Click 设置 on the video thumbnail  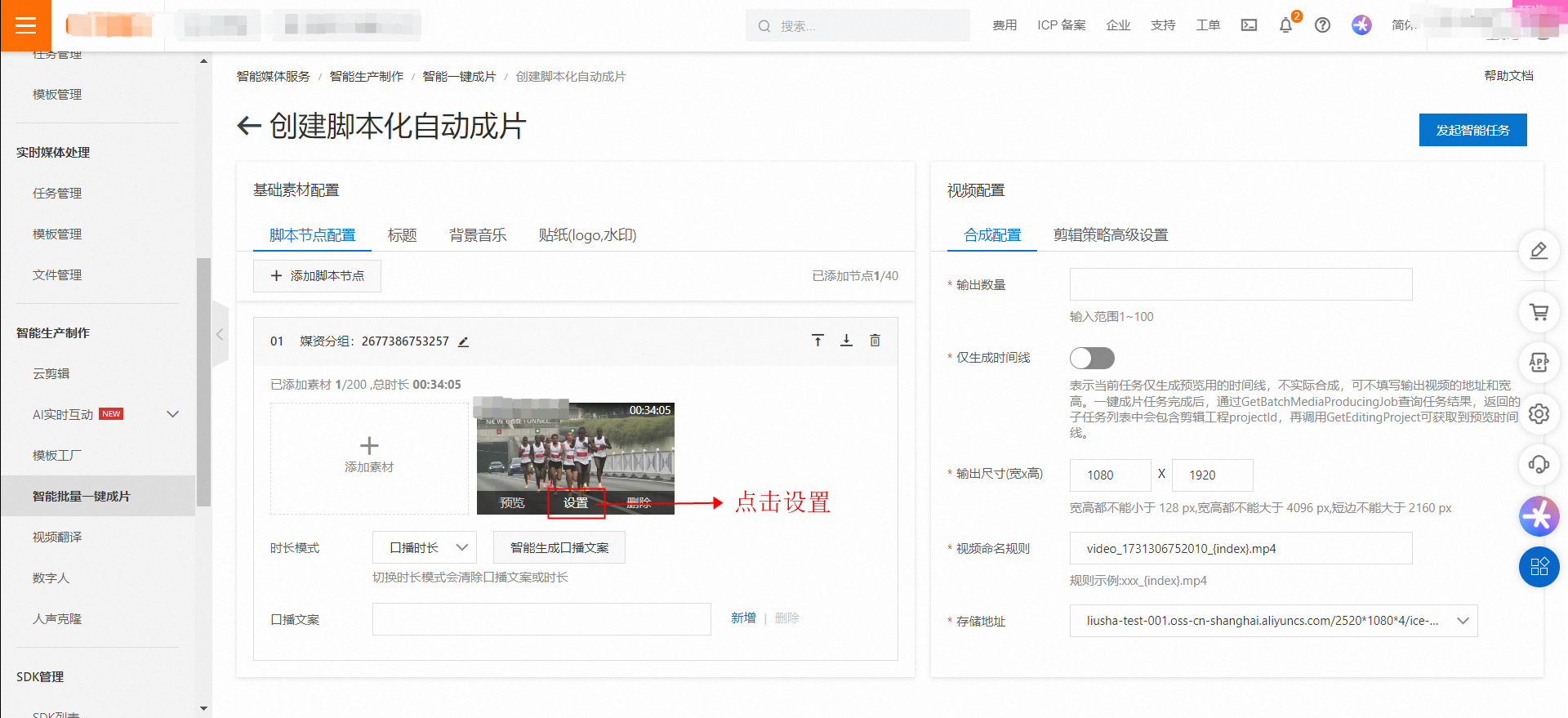(576, 503)
